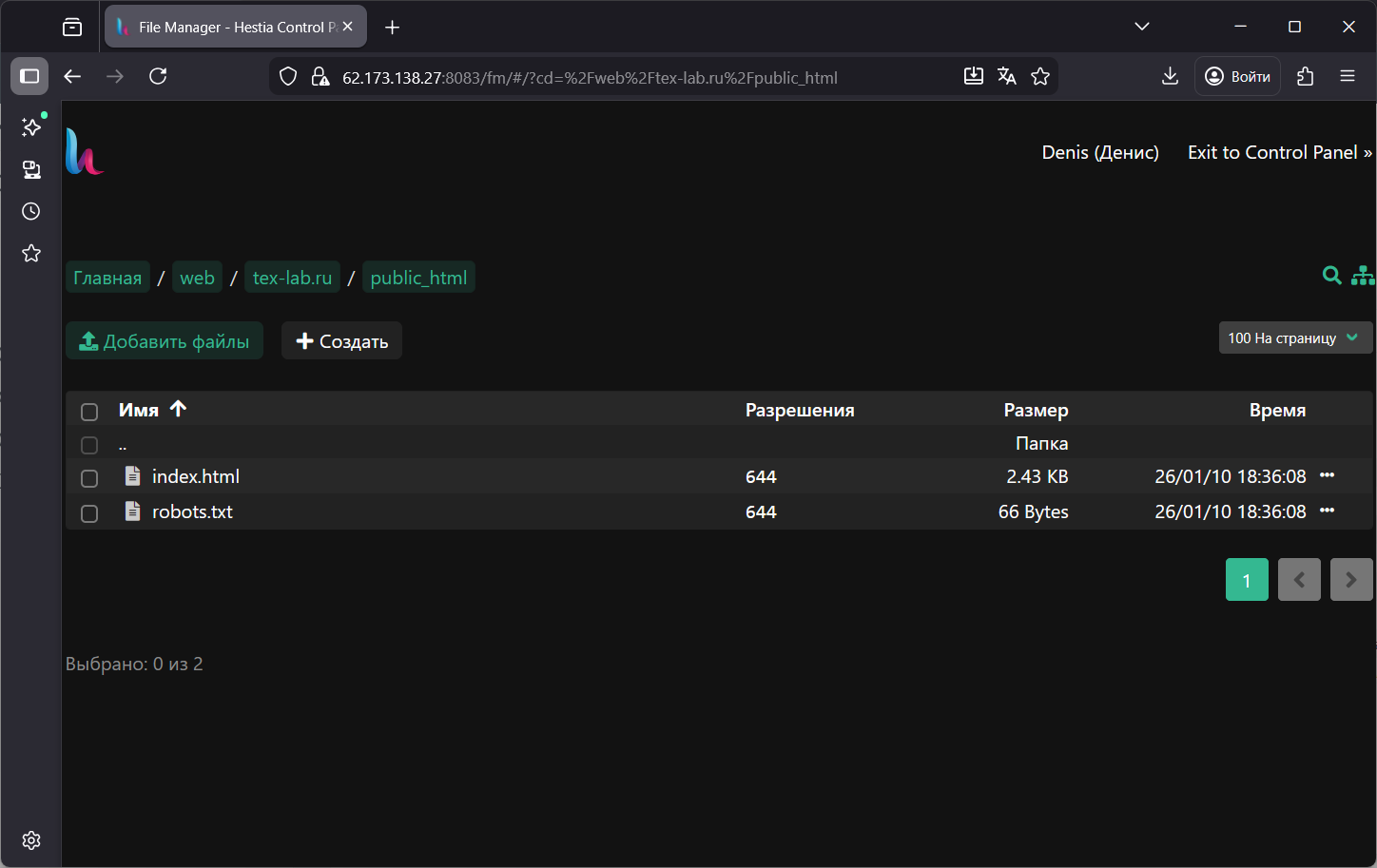Open the actions menu for index.html
Viewport: 1377px width, 868px height.
tap(1327, 475)
